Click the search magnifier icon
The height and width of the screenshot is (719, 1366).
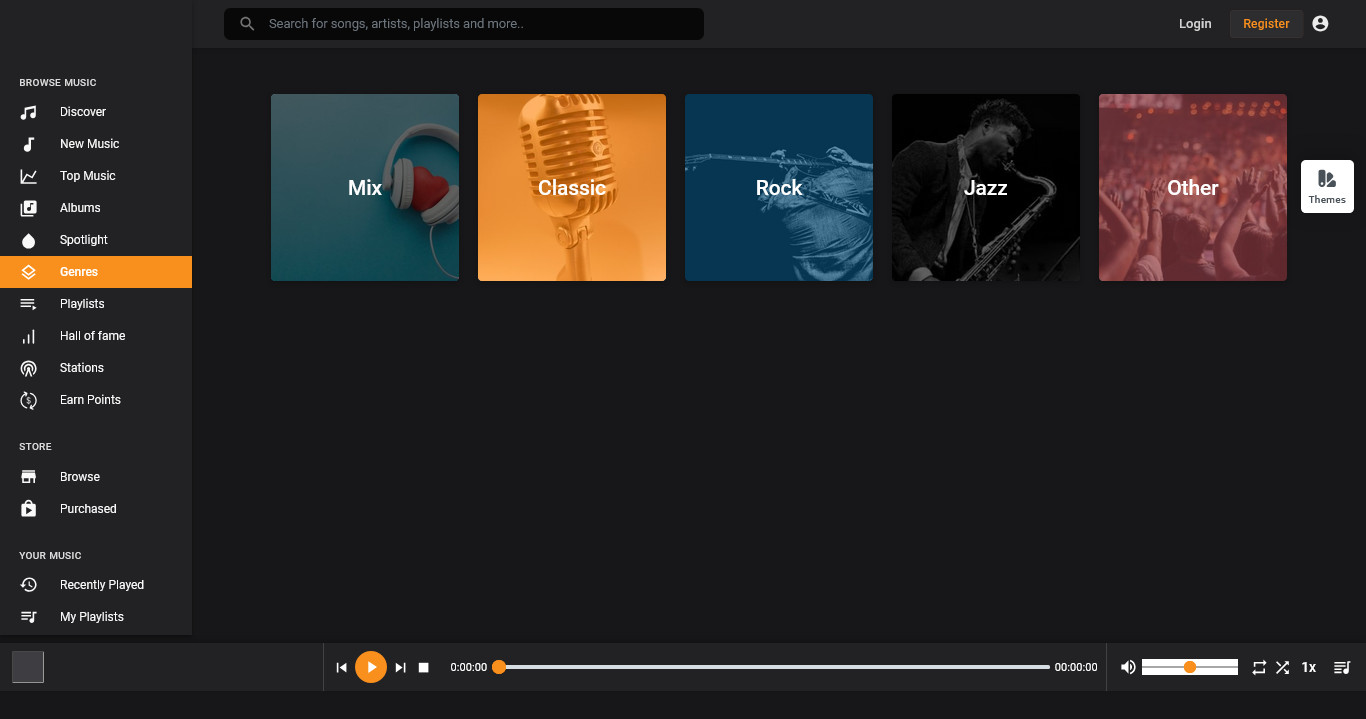click(x=247, y=24)
